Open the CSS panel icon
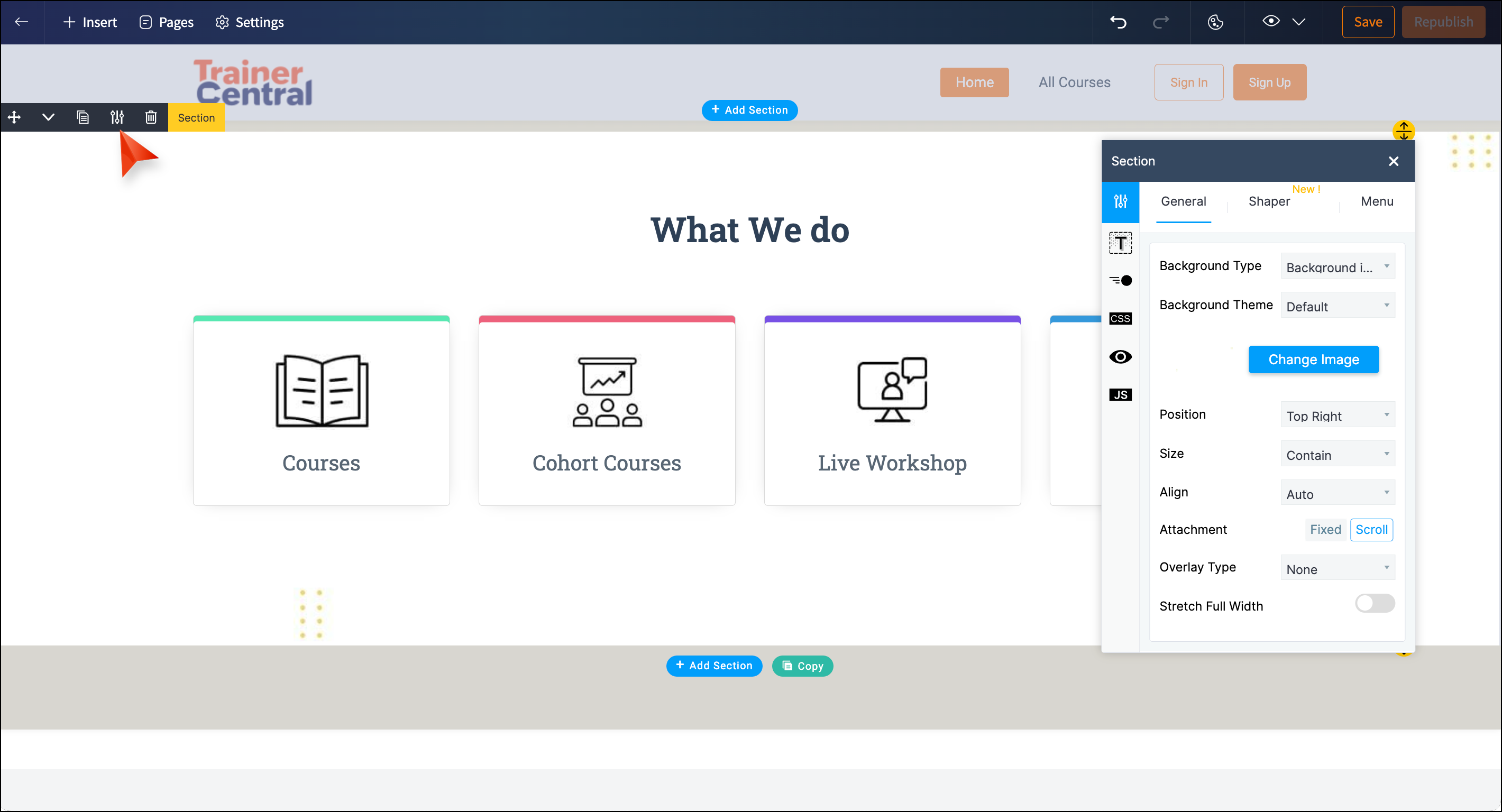The image size is (1502, 812). point(1120,318)
